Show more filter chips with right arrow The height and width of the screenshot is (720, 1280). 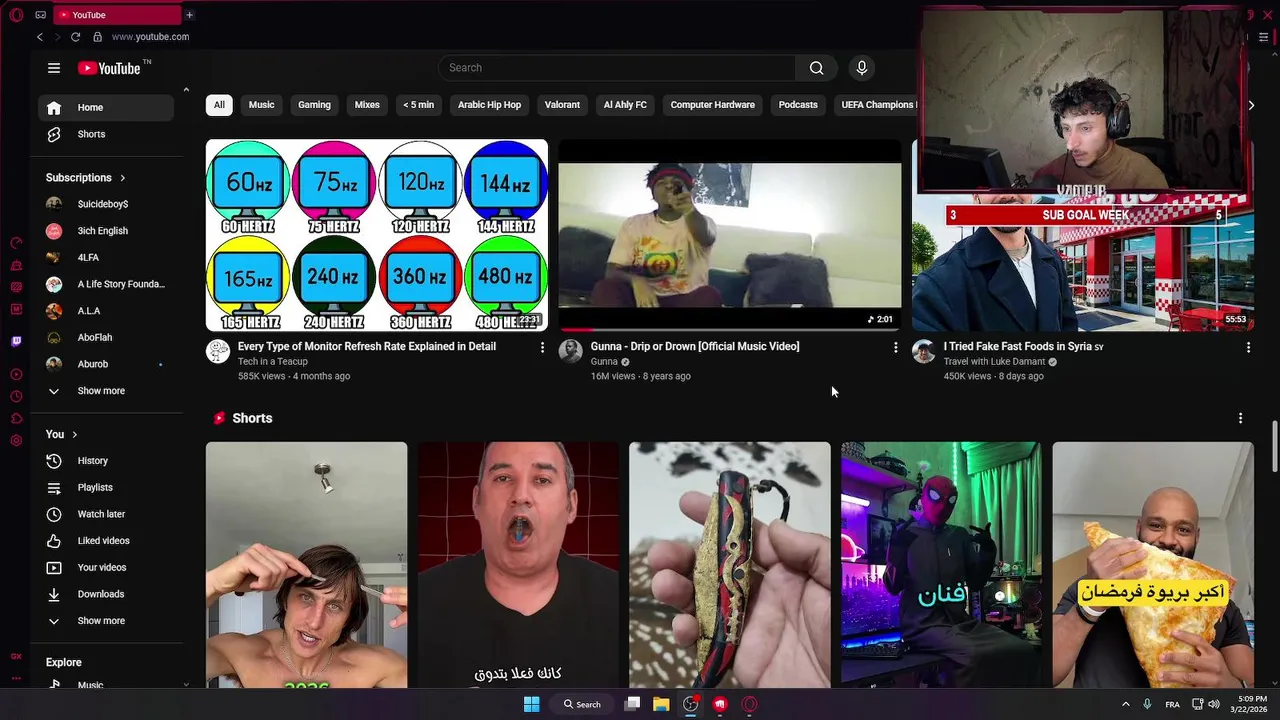pyautogui.click(x=1250, y=105)
